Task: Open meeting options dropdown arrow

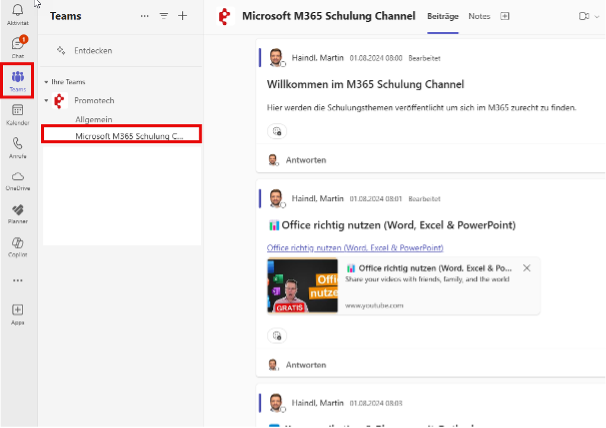Action: 597,17
